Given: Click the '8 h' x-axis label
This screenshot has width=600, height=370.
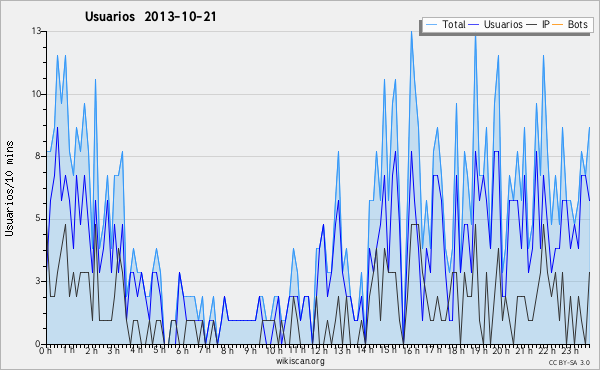Looking at the screenshot, I should [227, 351].
